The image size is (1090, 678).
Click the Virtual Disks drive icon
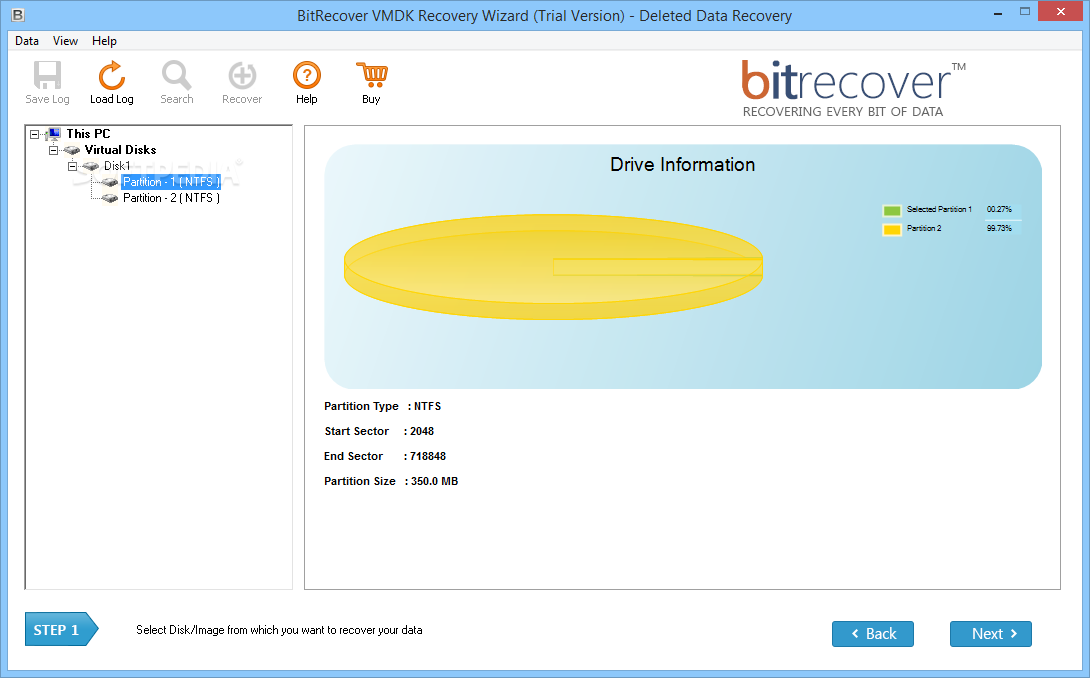click(72, 150)
